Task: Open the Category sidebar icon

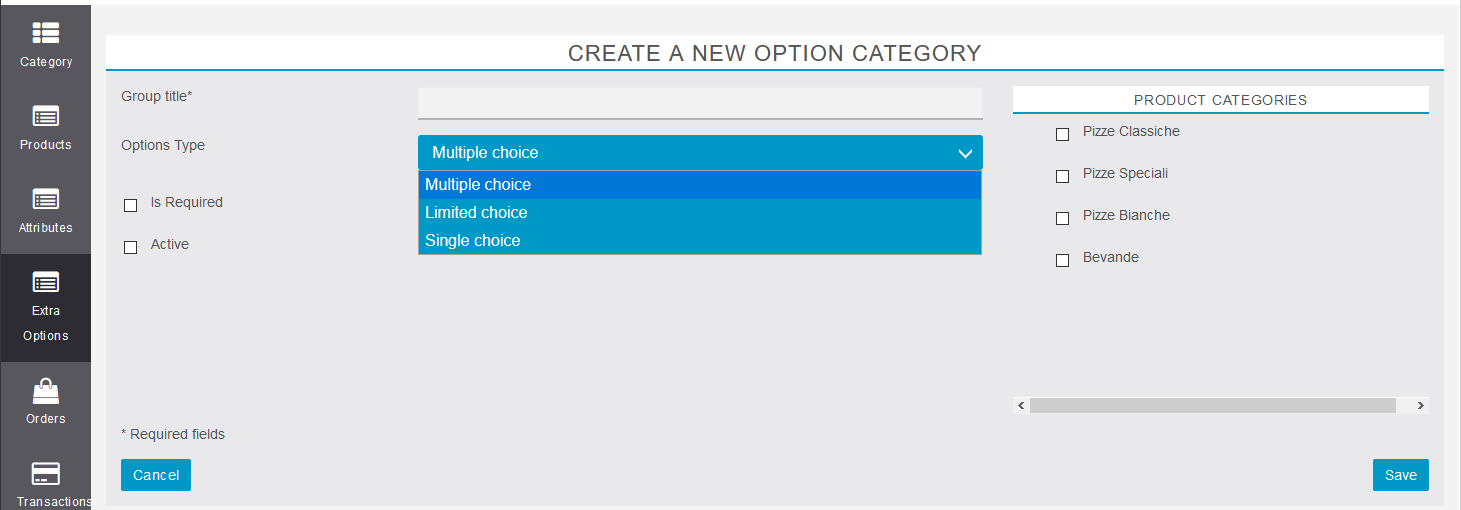Action: coord(45,33)
